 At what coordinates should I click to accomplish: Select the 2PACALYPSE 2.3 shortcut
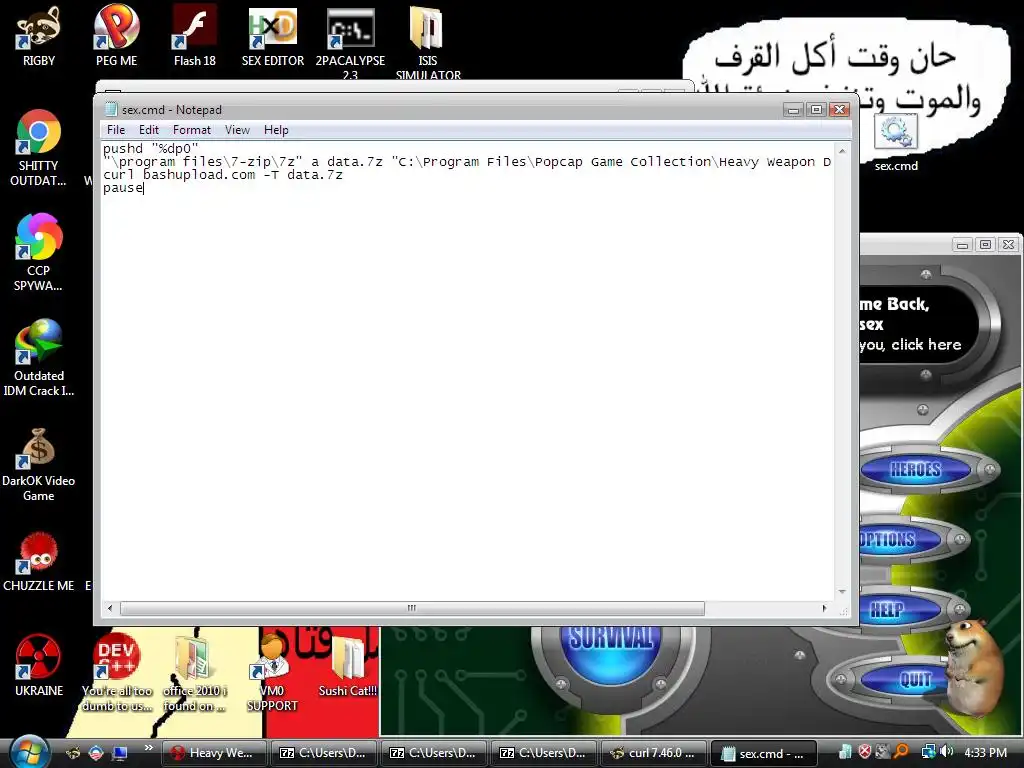[350, 42]
